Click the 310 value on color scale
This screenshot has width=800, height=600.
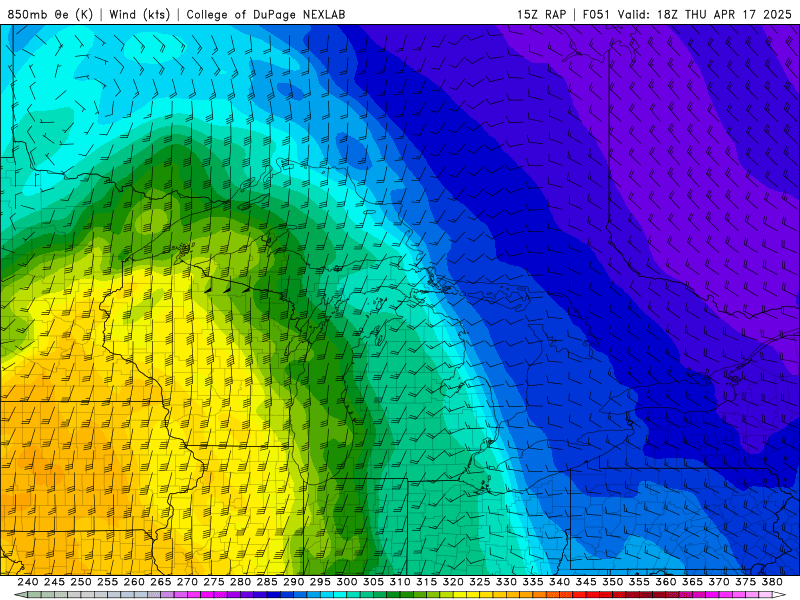point(399,582)
